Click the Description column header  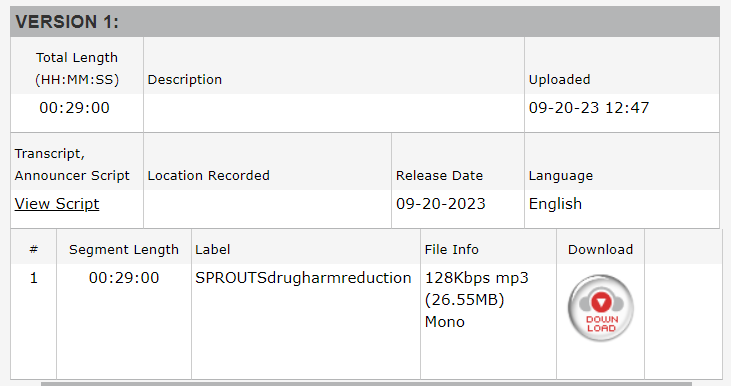[x=185, y=80]
